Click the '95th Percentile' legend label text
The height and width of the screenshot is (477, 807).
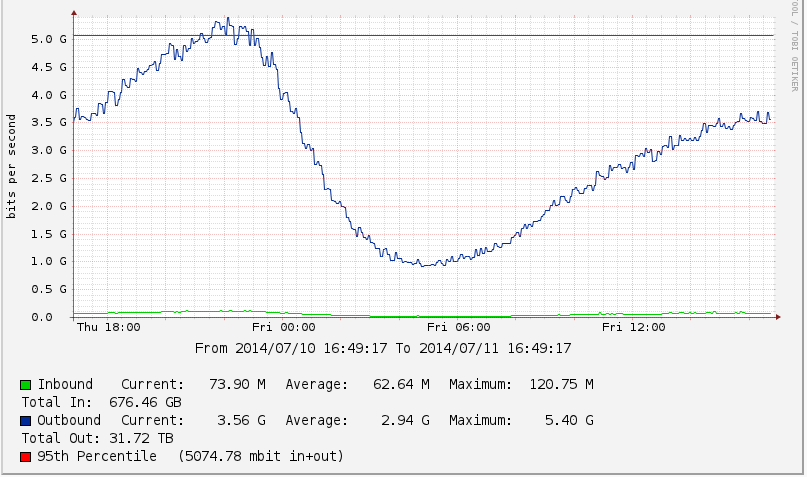(x=97, y=456)
